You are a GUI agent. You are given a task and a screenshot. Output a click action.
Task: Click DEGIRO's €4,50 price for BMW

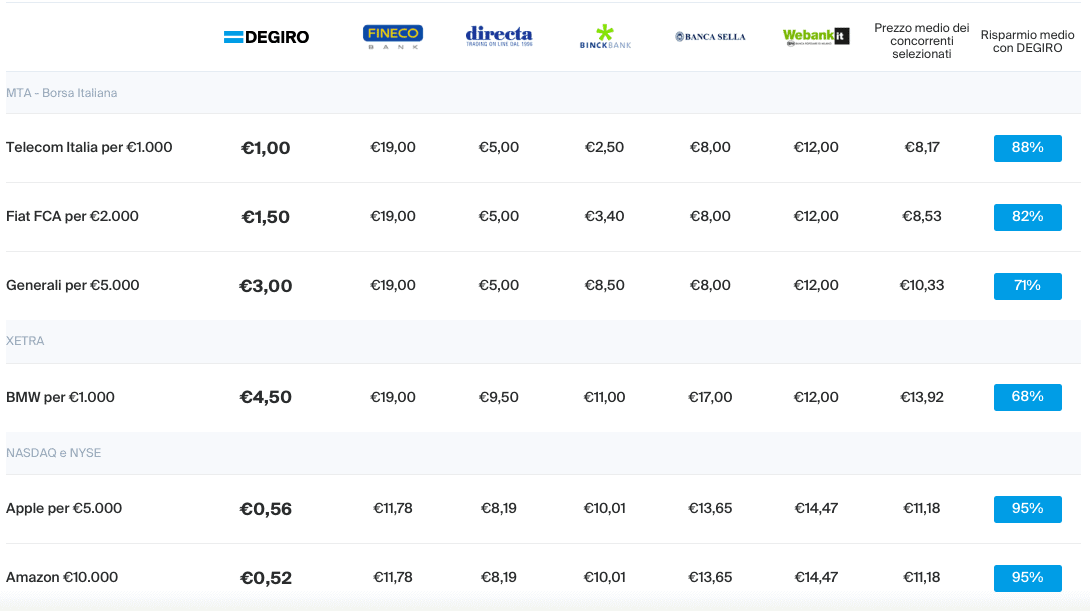(266, 397)
